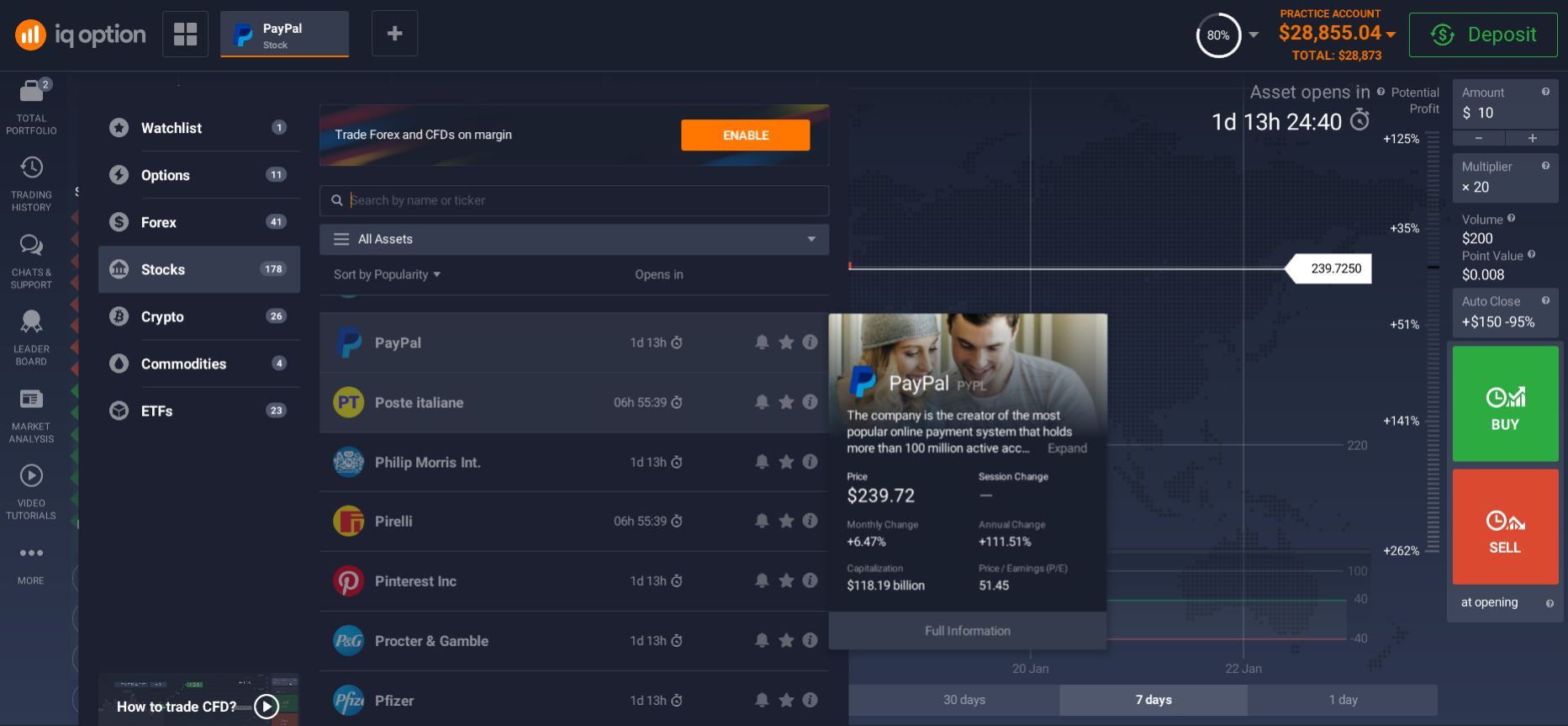Open the Multiplier x20 selector

(1505, 178)
